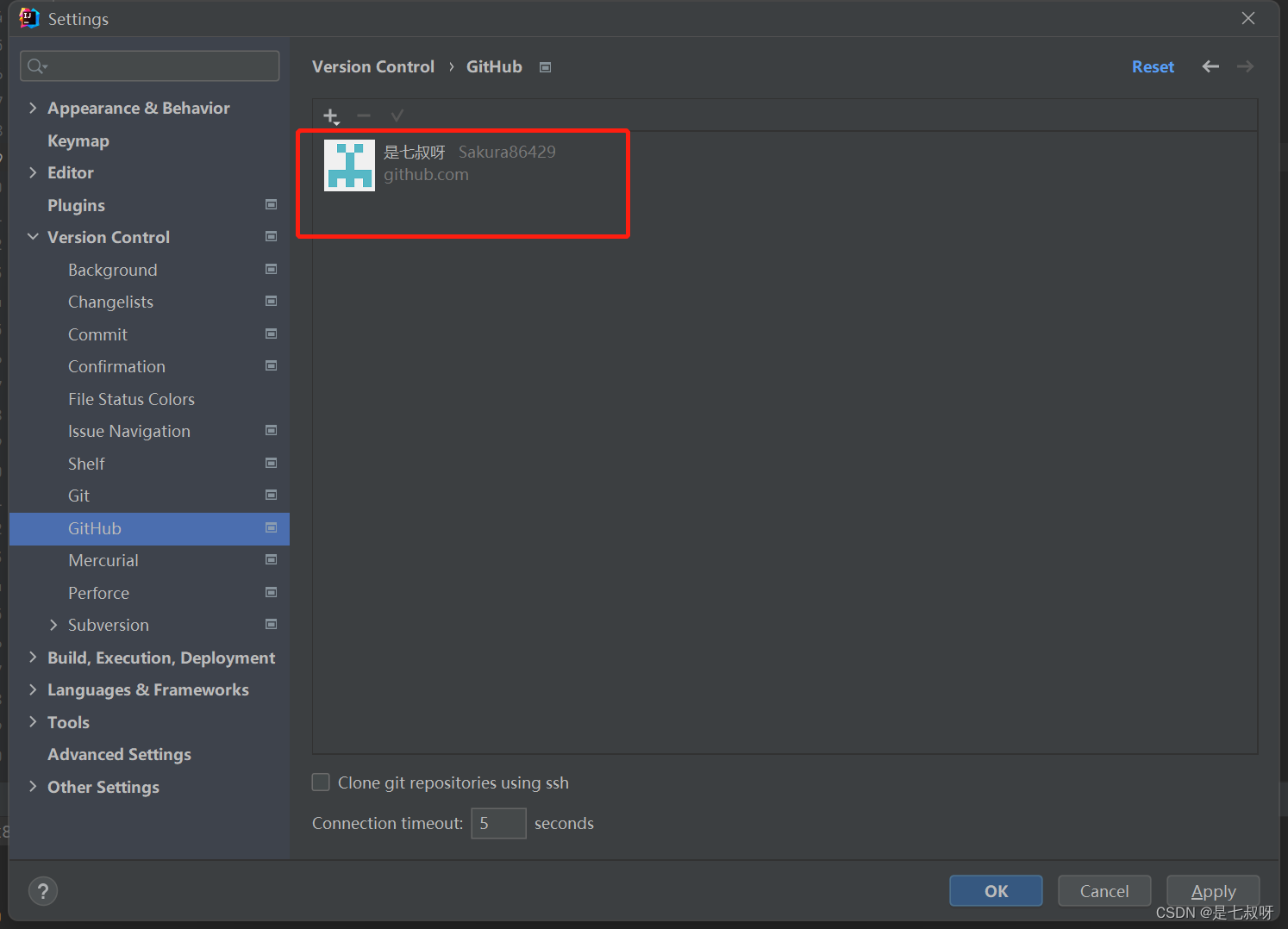Viewport: 1288px width, 929px height.
Task: Click the project settings icon on Plugins row
Action: coord(272,205)
